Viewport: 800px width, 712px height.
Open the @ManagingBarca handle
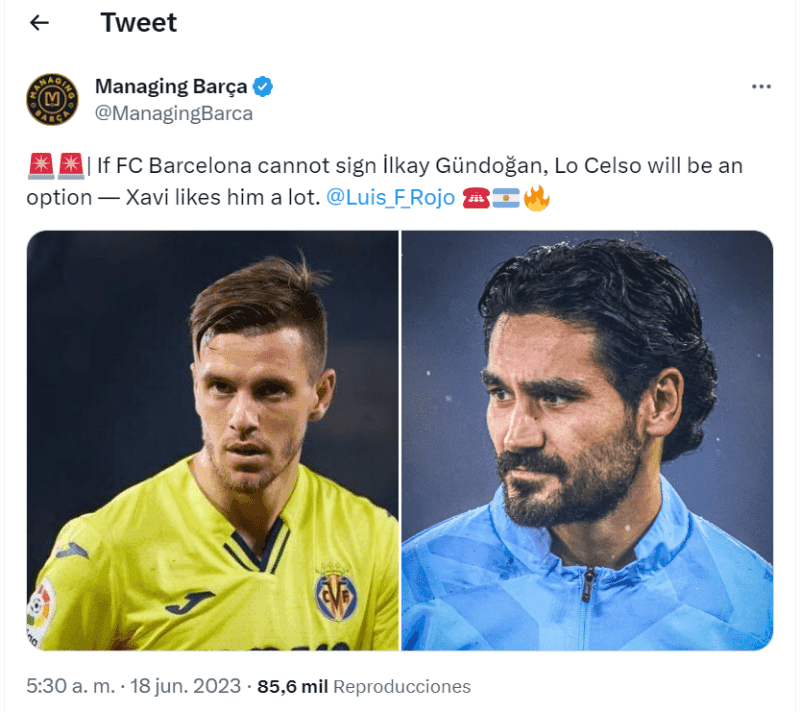[173, 113]
